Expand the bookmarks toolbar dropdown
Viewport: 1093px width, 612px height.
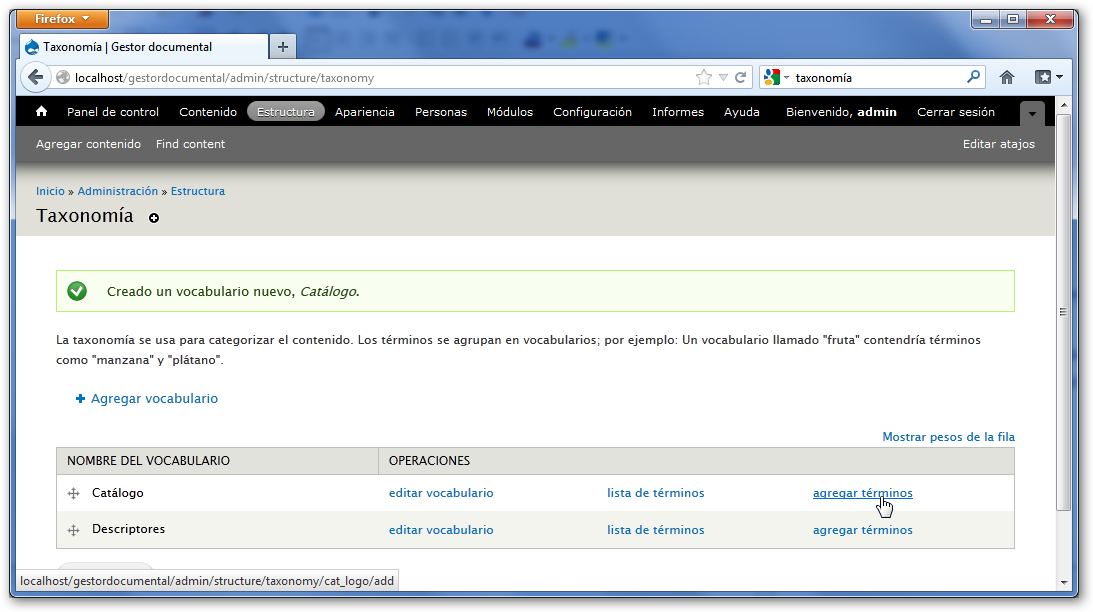click(x=1049, y=77)
